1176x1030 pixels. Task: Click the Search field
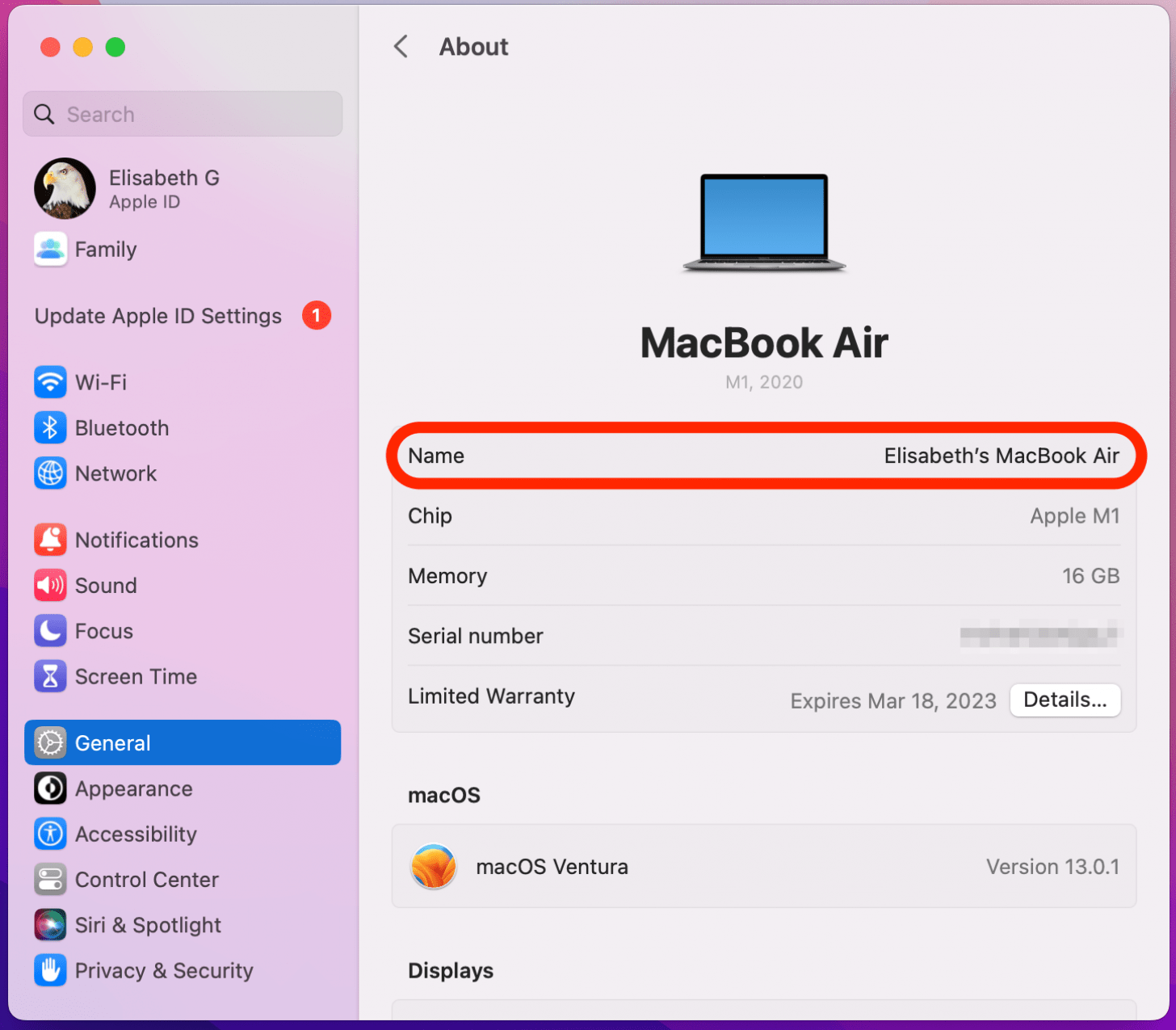coord(183,114)
